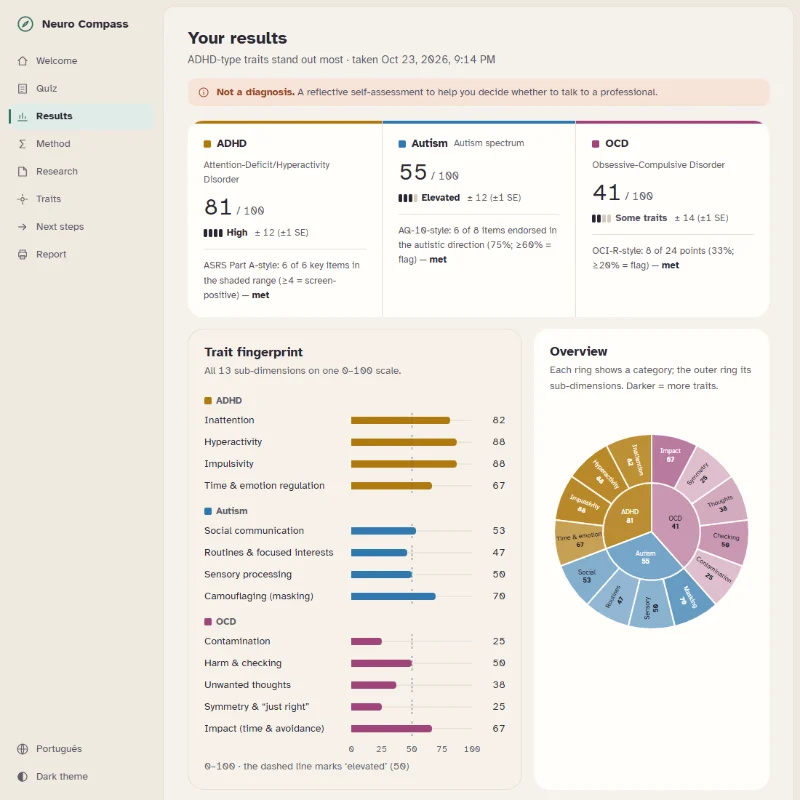The image size is (800, 800).
Task: Click the Impulsivity bar
Action: (x=404, y=464)
